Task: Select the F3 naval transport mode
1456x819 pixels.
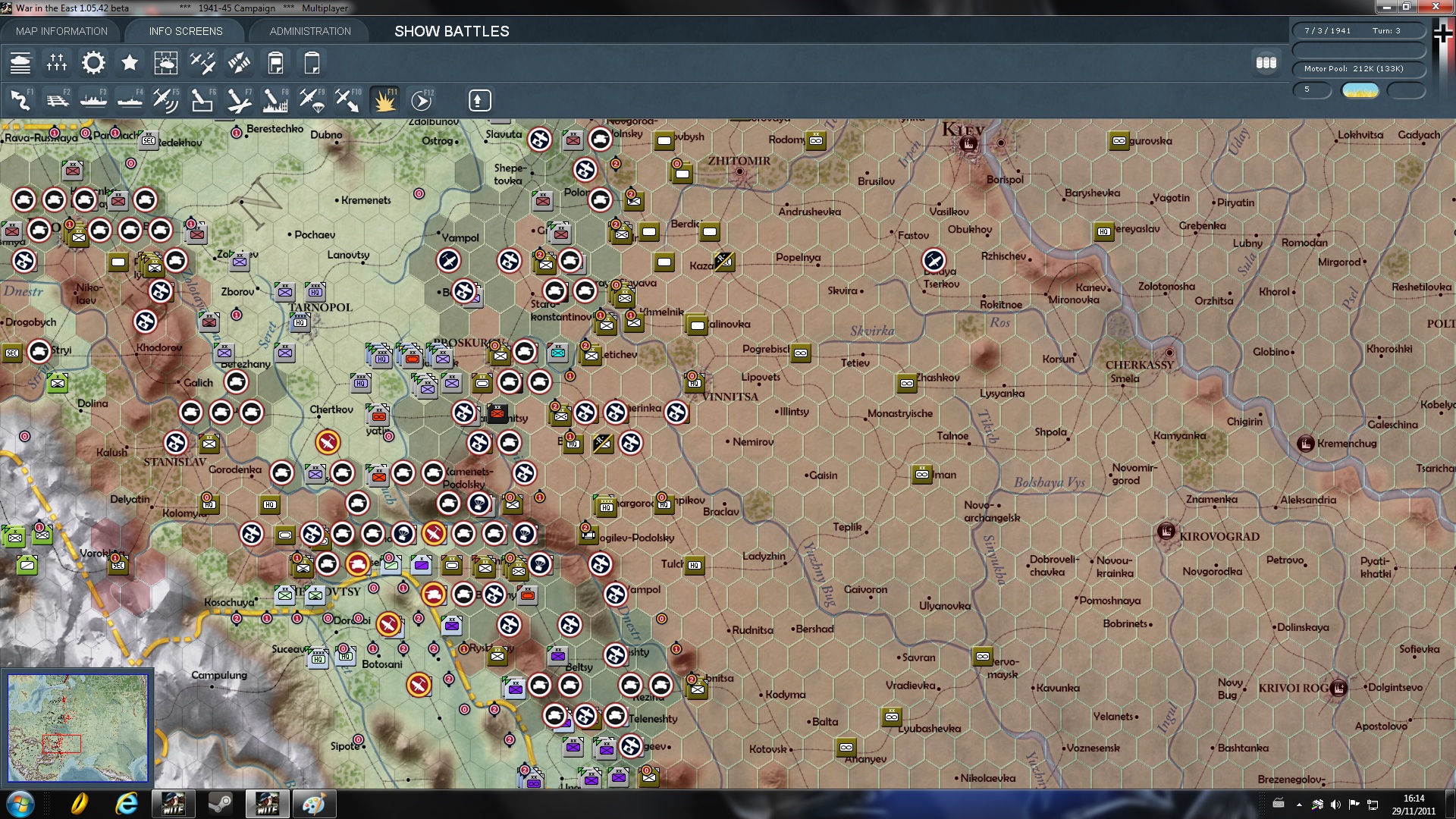Action: (x=93, y=100)
